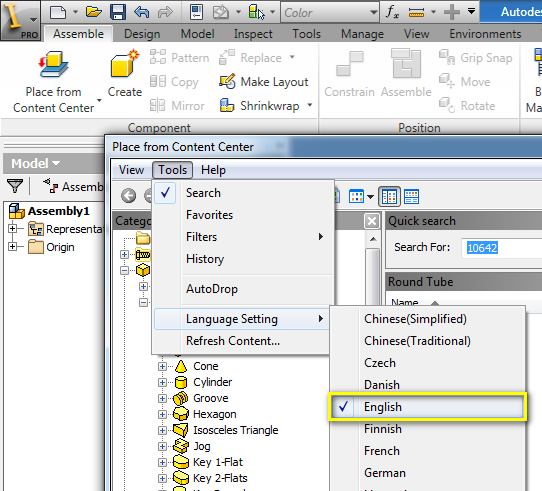The image size is (542, 491).
Task: Click the Copy component tool
Action: [174, 82]
